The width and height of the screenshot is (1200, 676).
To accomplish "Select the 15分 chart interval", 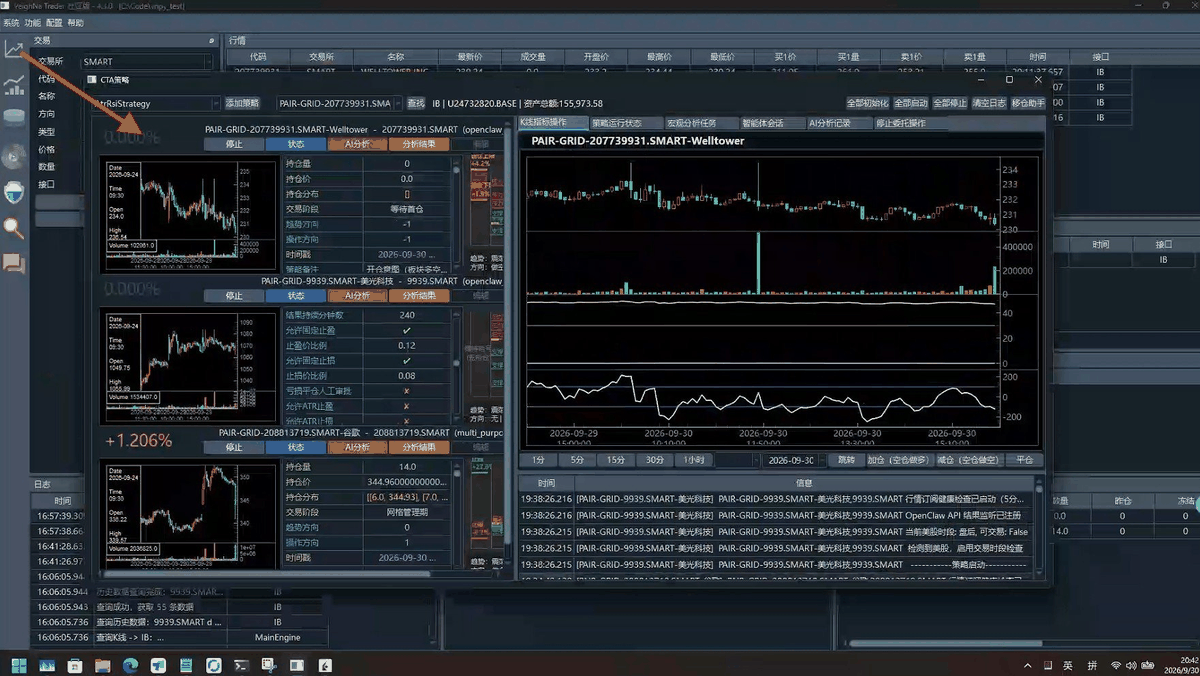I will click(x=615, y=460).
